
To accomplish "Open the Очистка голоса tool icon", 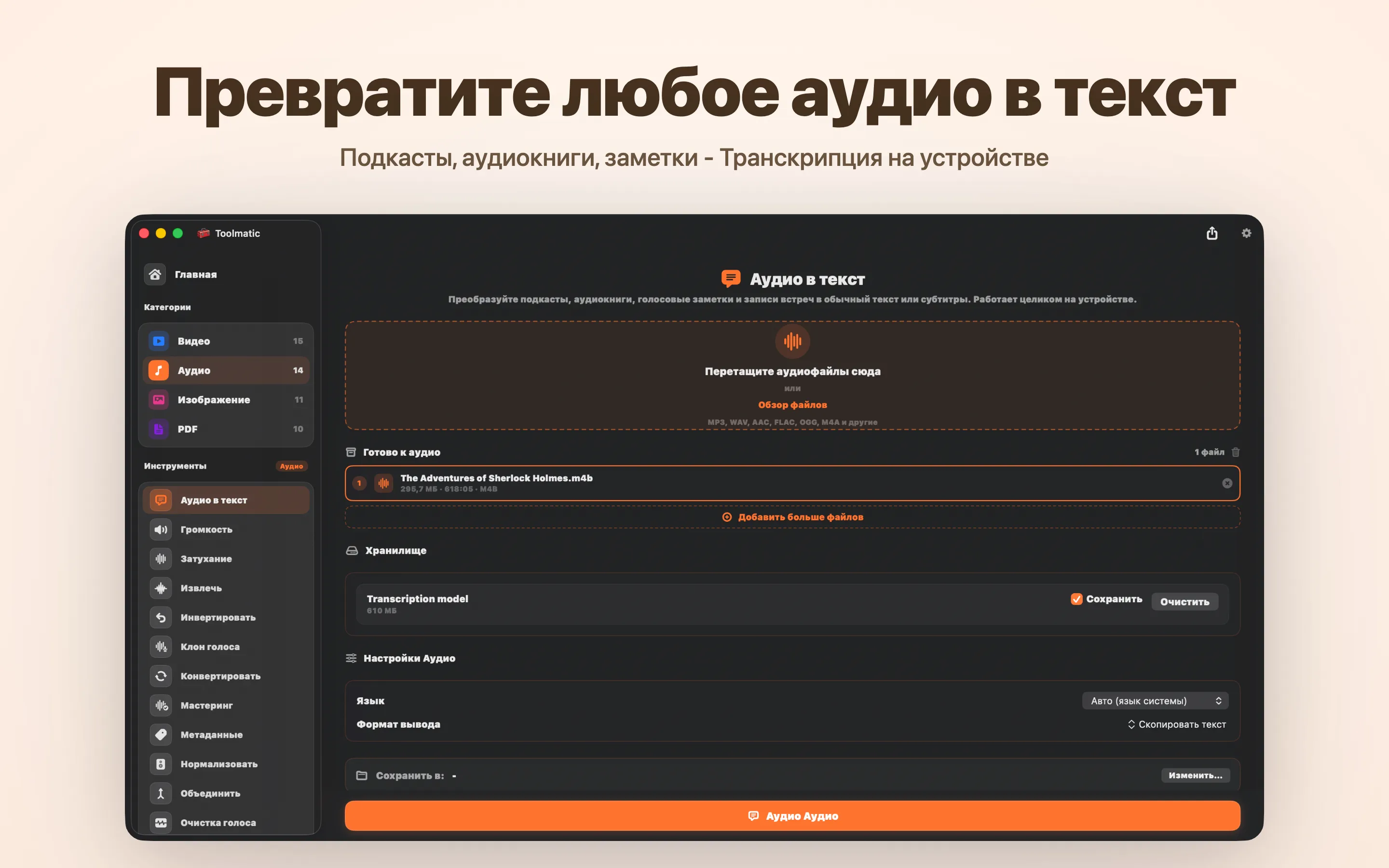I will tap(161, 822).
